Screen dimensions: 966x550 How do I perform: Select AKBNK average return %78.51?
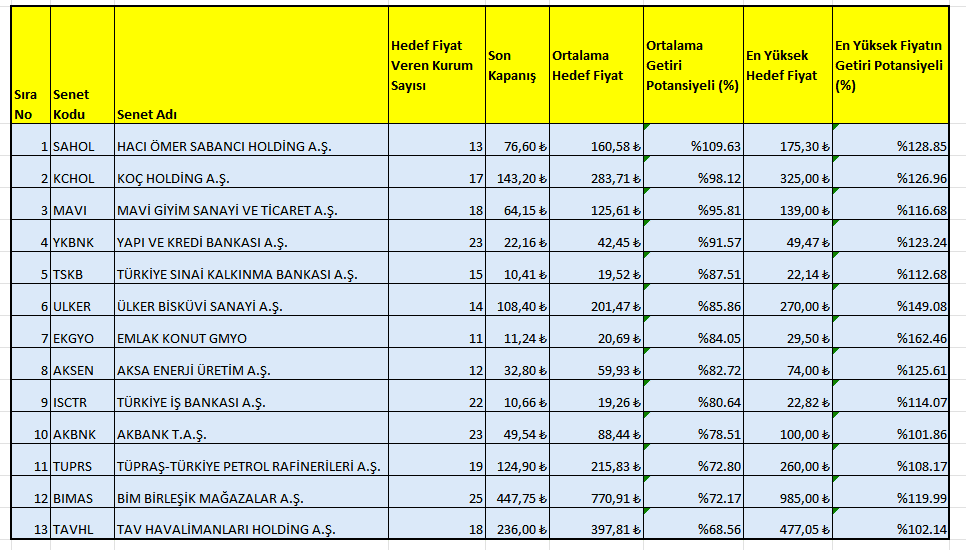pyautogui.click(x=694, y=428)
